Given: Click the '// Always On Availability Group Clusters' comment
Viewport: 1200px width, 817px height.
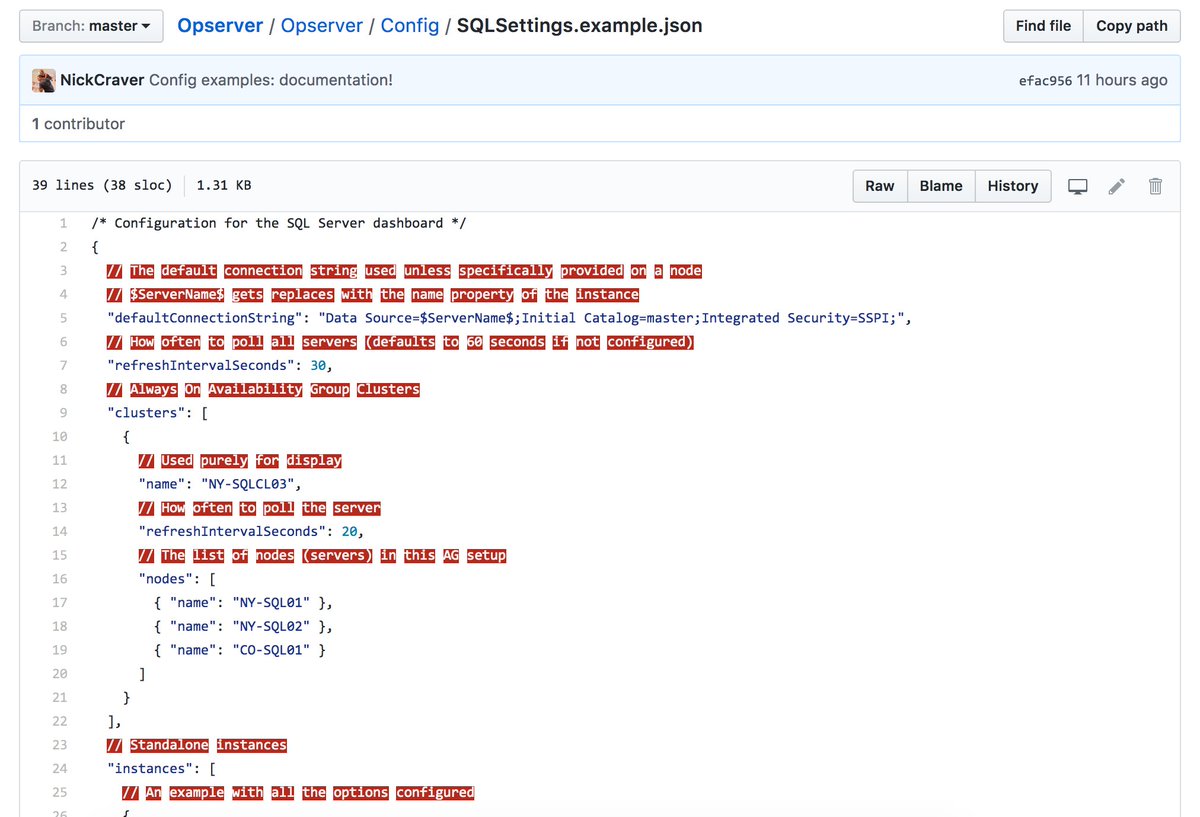Looking at the screenshot, I should click(263, 389).
